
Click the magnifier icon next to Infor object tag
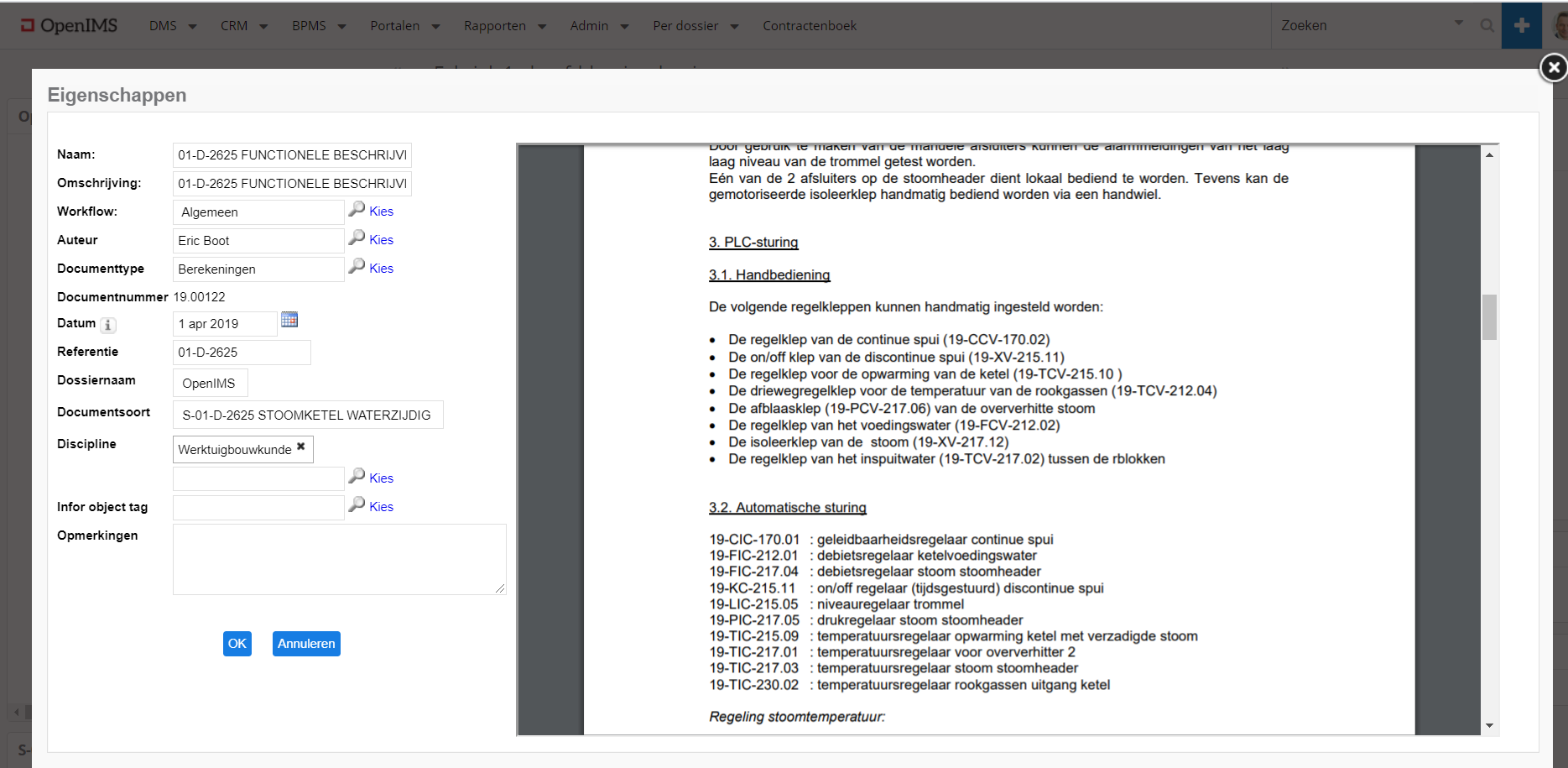pos(357,504)
